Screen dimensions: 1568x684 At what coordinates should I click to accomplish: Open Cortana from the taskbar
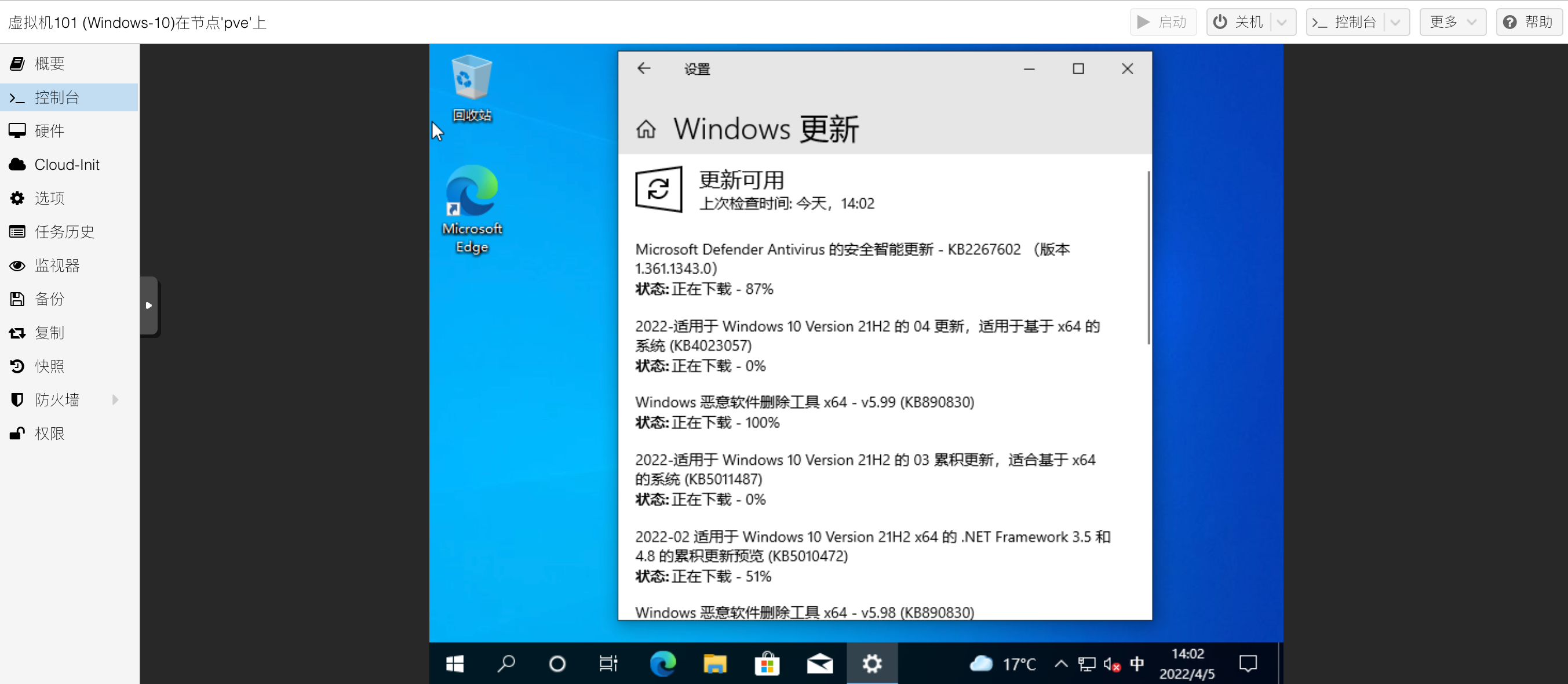pyautogui.click(x=557, y=663)
